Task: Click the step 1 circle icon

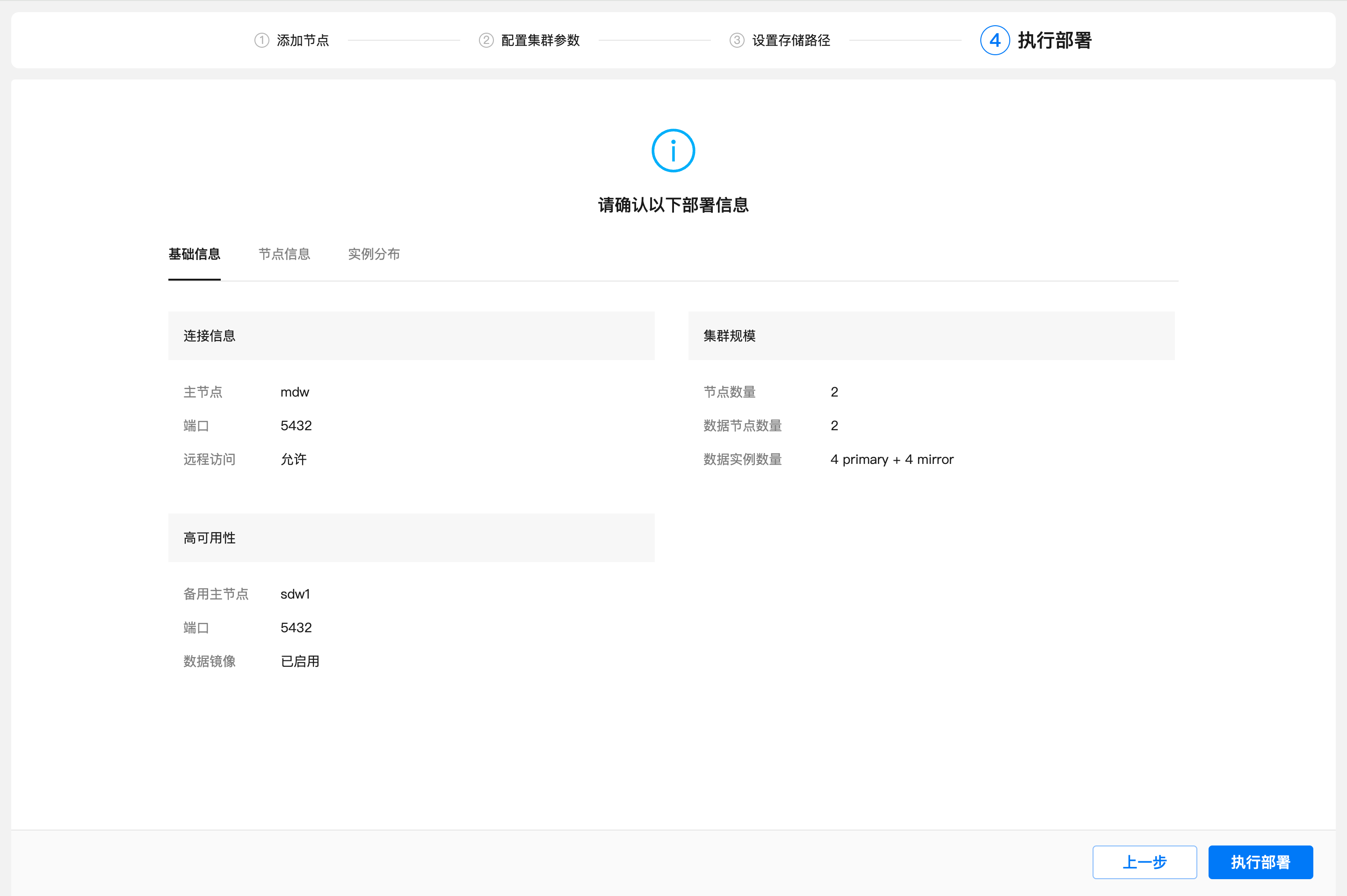Action: pos(262,41)
